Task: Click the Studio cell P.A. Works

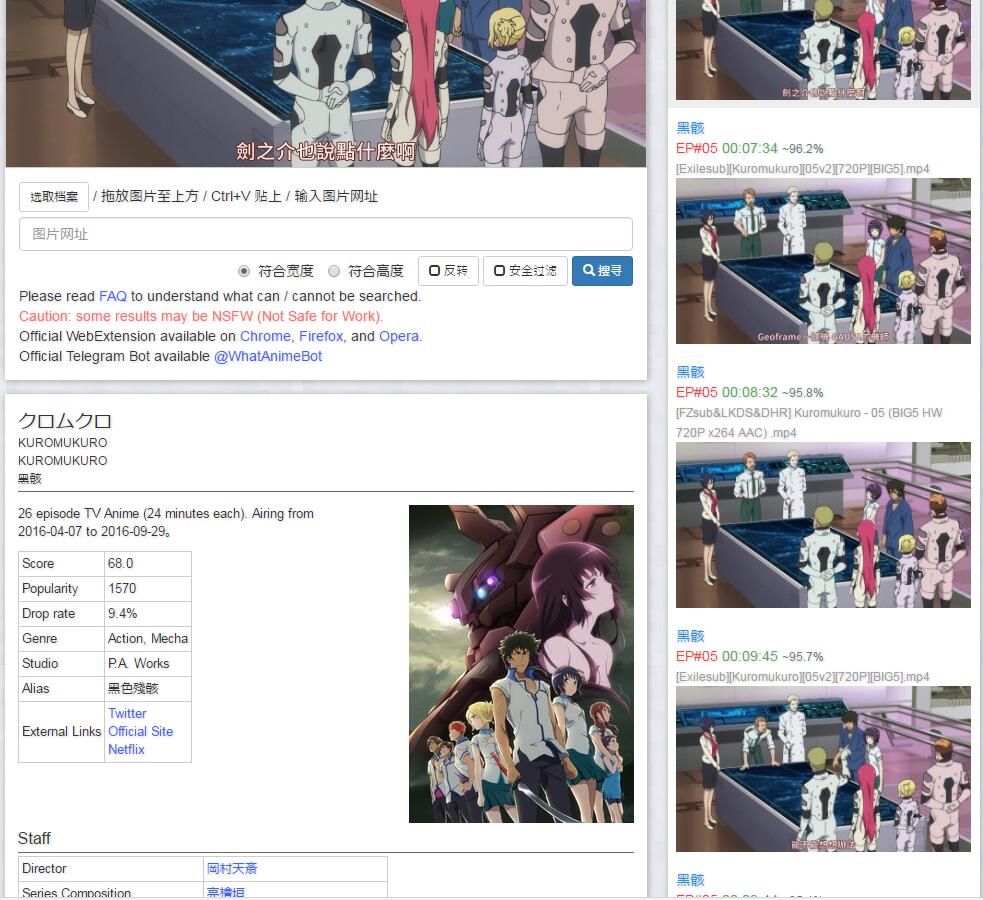Action: click(147, 664)
